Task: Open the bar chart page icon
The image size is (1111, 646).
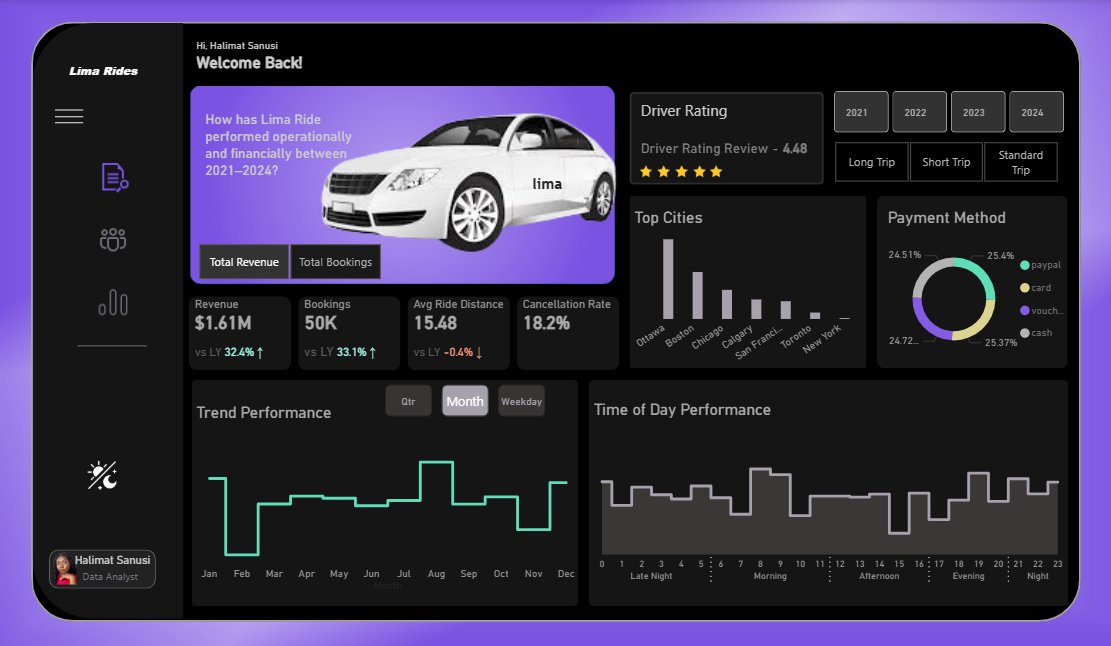Action: 113,302
